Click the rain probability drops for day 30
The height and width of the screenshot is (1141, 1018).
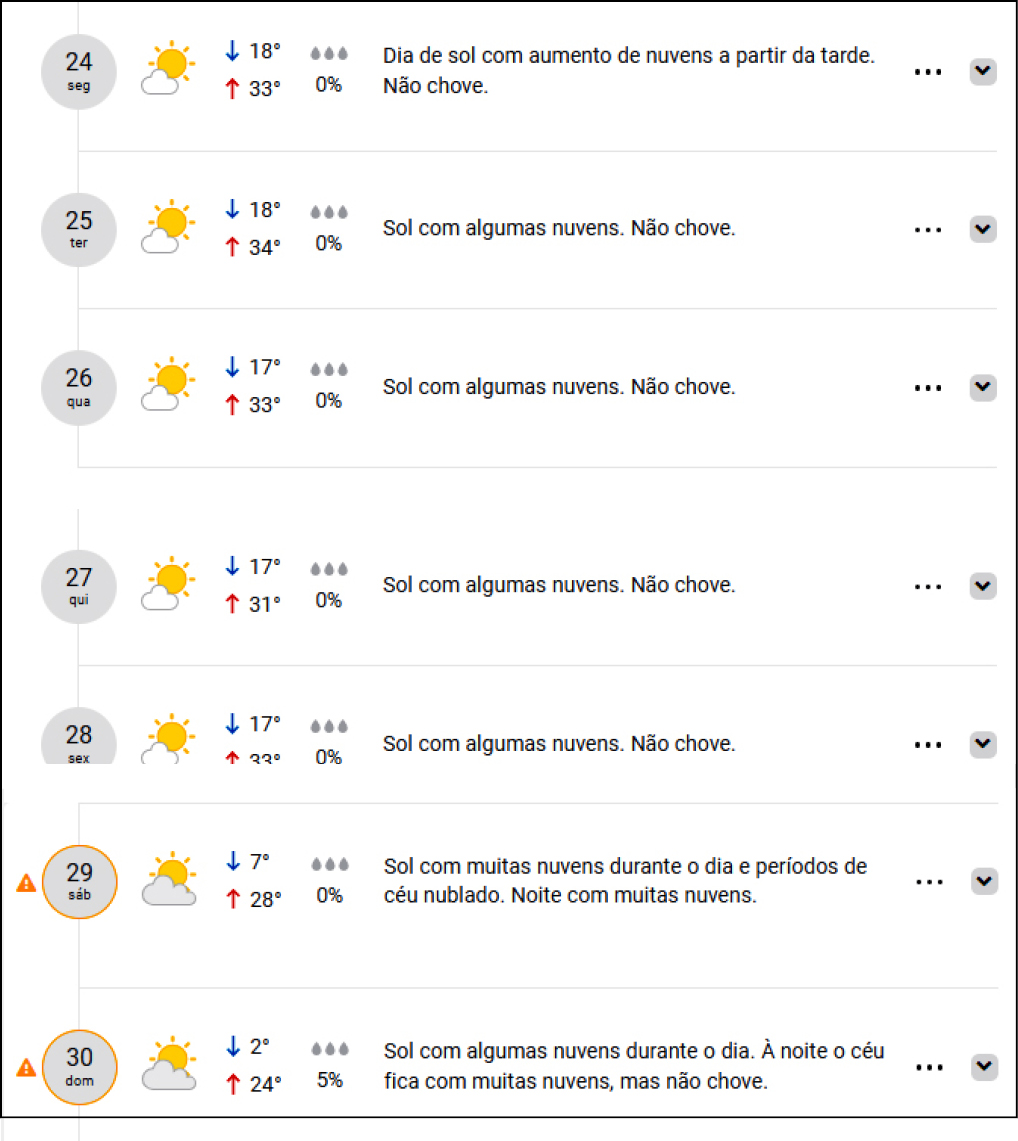(329, 1049)
